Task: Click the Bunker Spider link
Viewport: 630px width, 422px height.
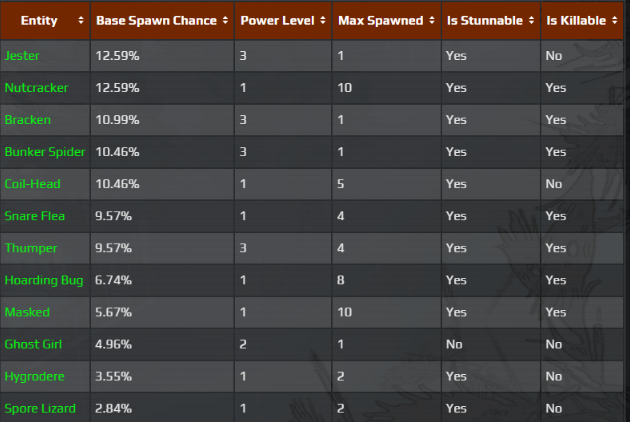Action: point(44,152)
